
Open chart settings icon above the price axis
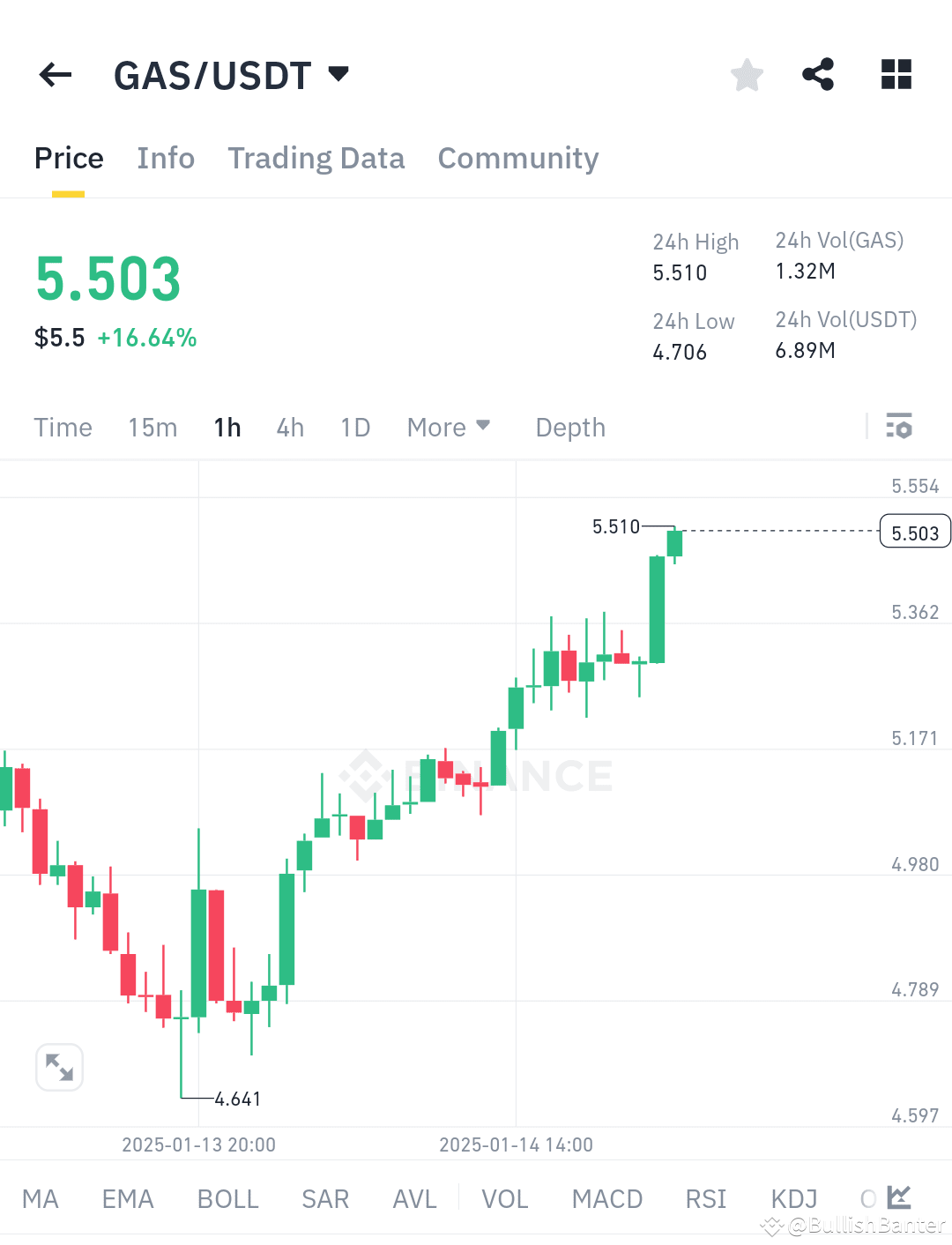pos(900,427)
